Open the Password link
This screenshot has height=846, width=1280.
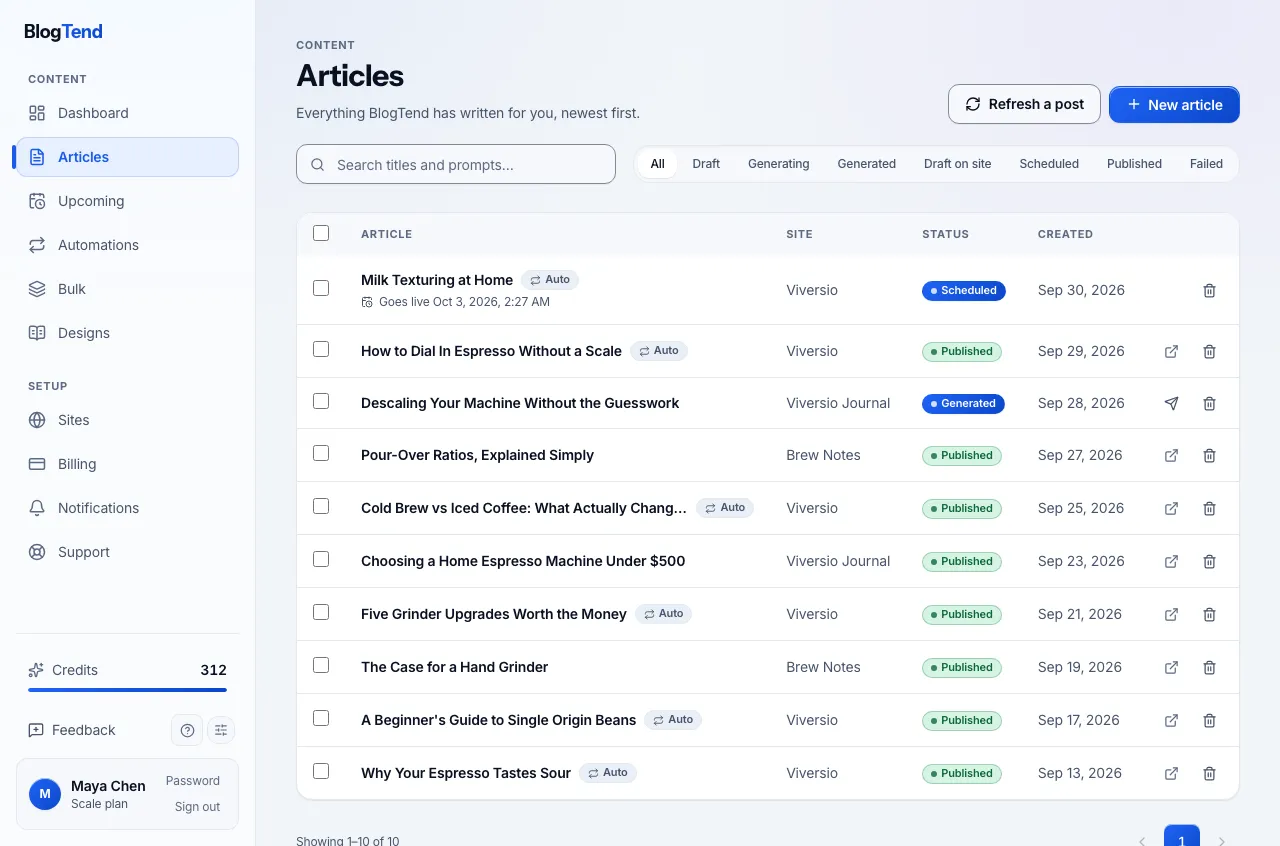pyautogui.click(x=193, y=781)
